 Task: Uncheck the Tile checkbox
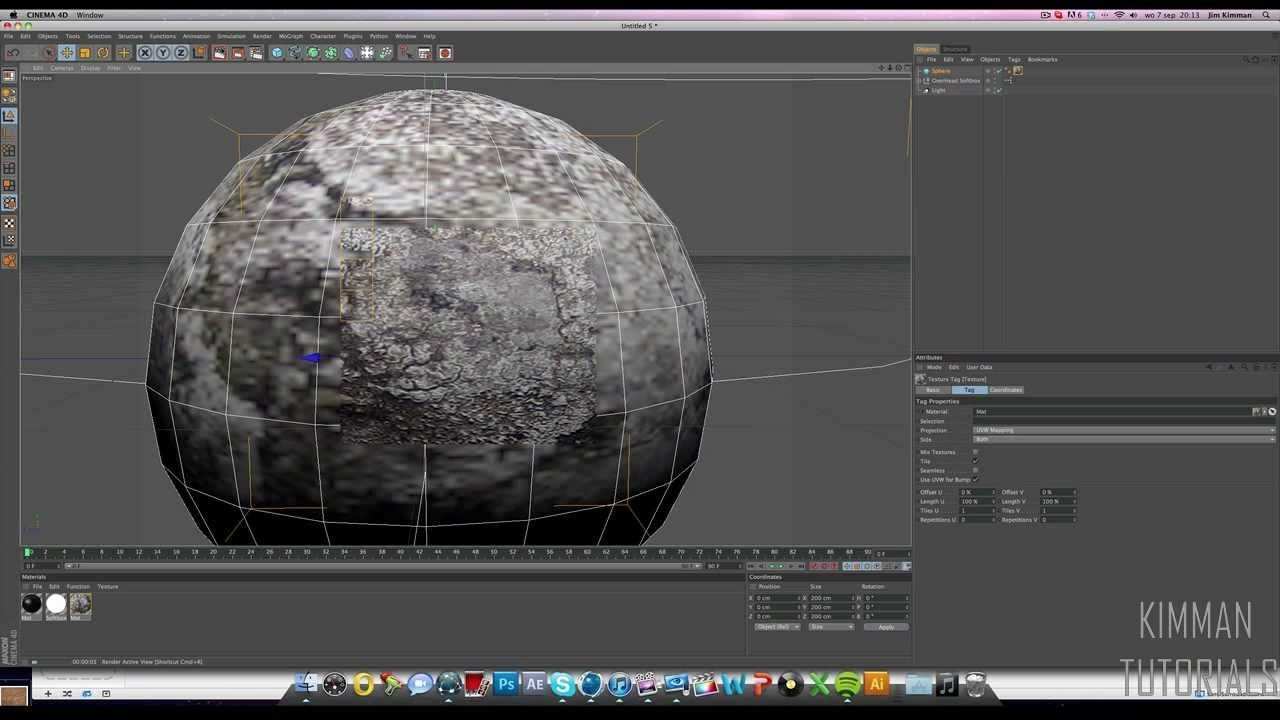point(975,461)
